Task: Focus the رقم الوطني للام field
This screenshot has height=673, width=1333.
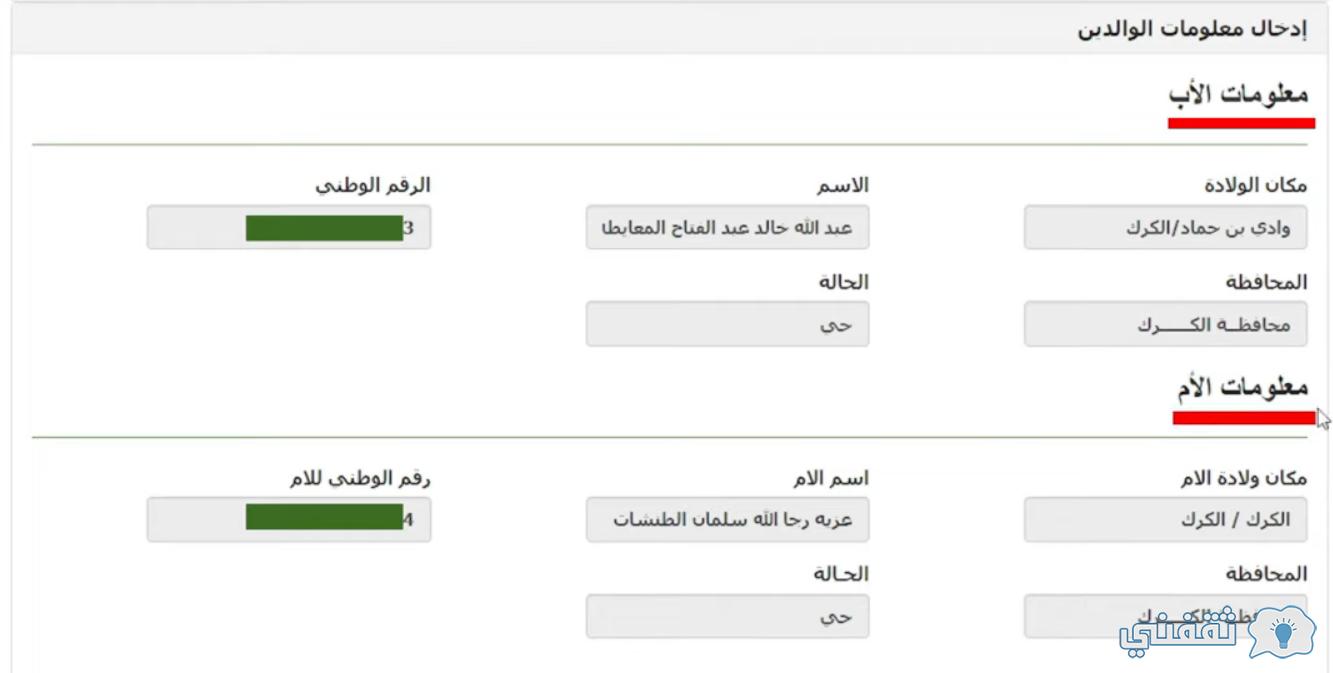Action: tap(289, 520)
